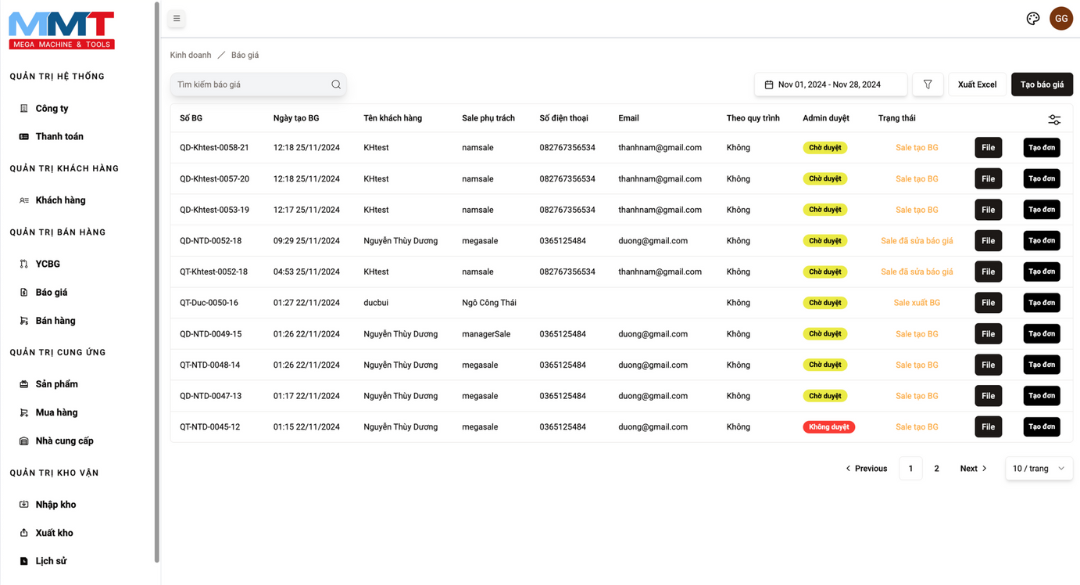Go to Khách hàng in sidebar
The width and height of the screenshot is (1080, 585).
60,200
